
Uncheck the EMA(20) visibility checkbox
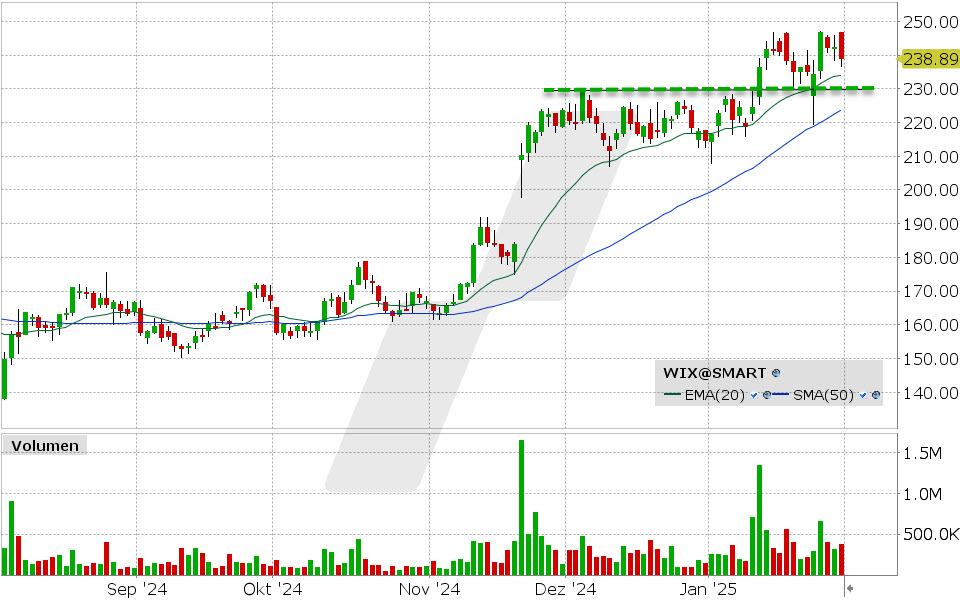pyautogui.click(x=754, y=396)
